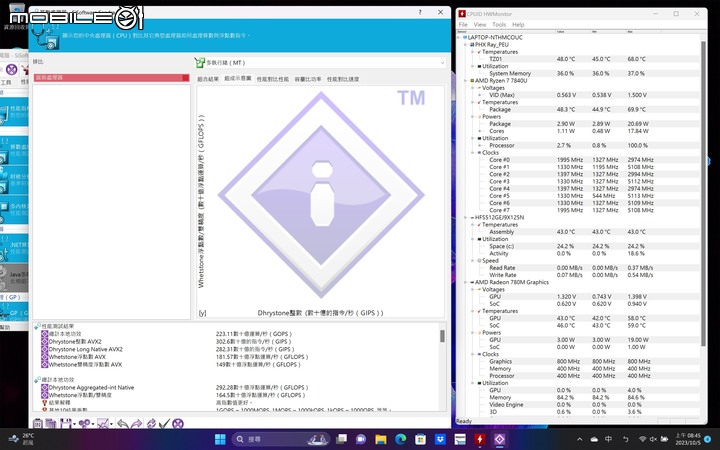Viewport: 720px width, 450px height.
Task: Open the dropdown arrow beside the chart icon
Action: pos(112,424)
